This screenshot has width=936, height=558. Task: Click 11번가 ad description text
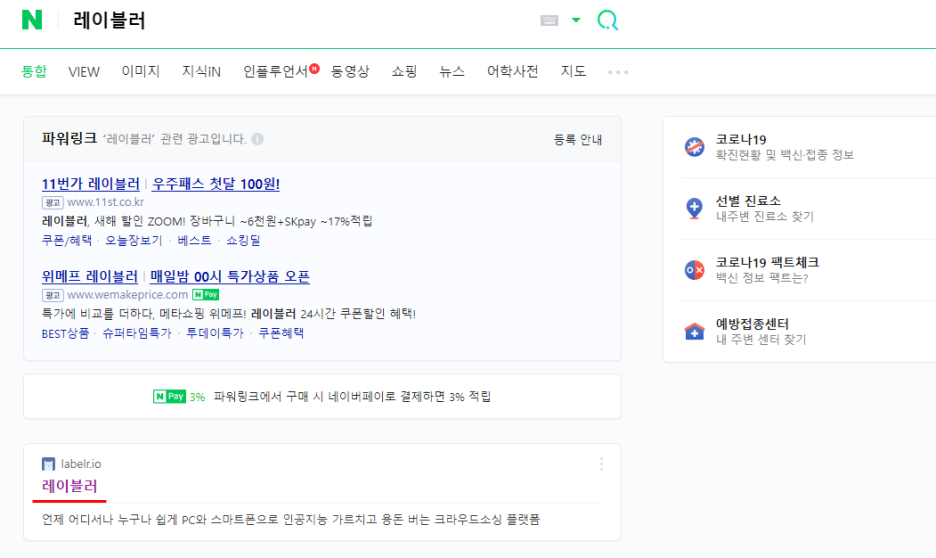[207, 221]
